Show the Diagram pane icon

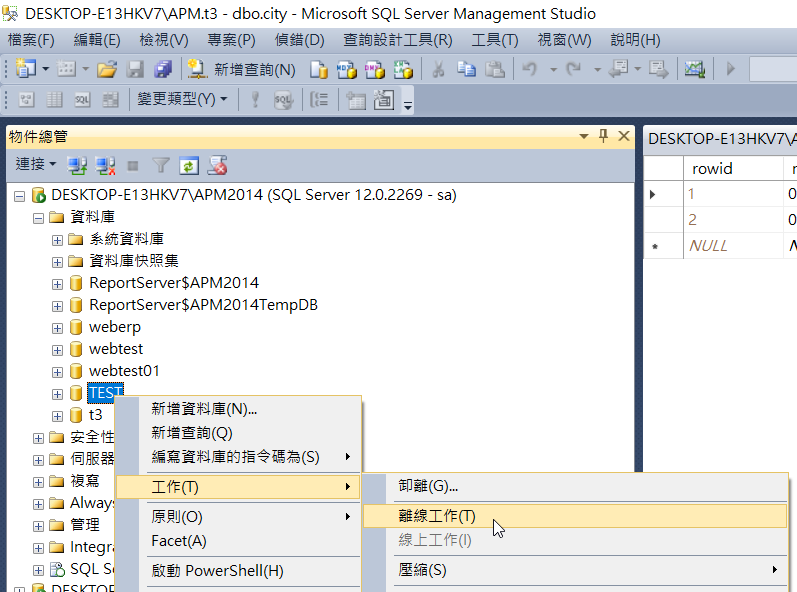point(26,99)
